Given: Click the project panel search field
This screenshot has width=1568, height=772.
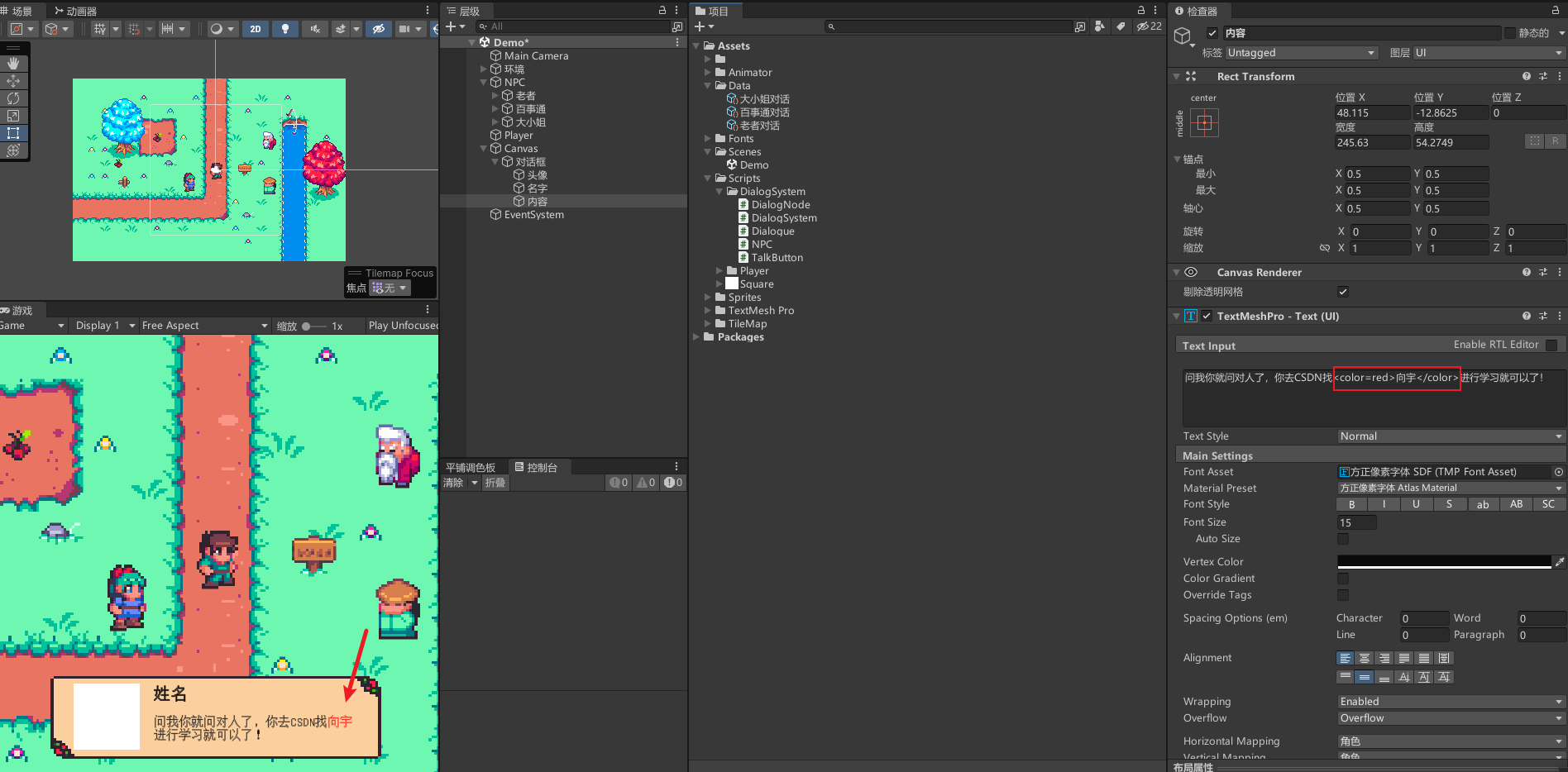Looking at the screenshot, I should coord(948,26).
